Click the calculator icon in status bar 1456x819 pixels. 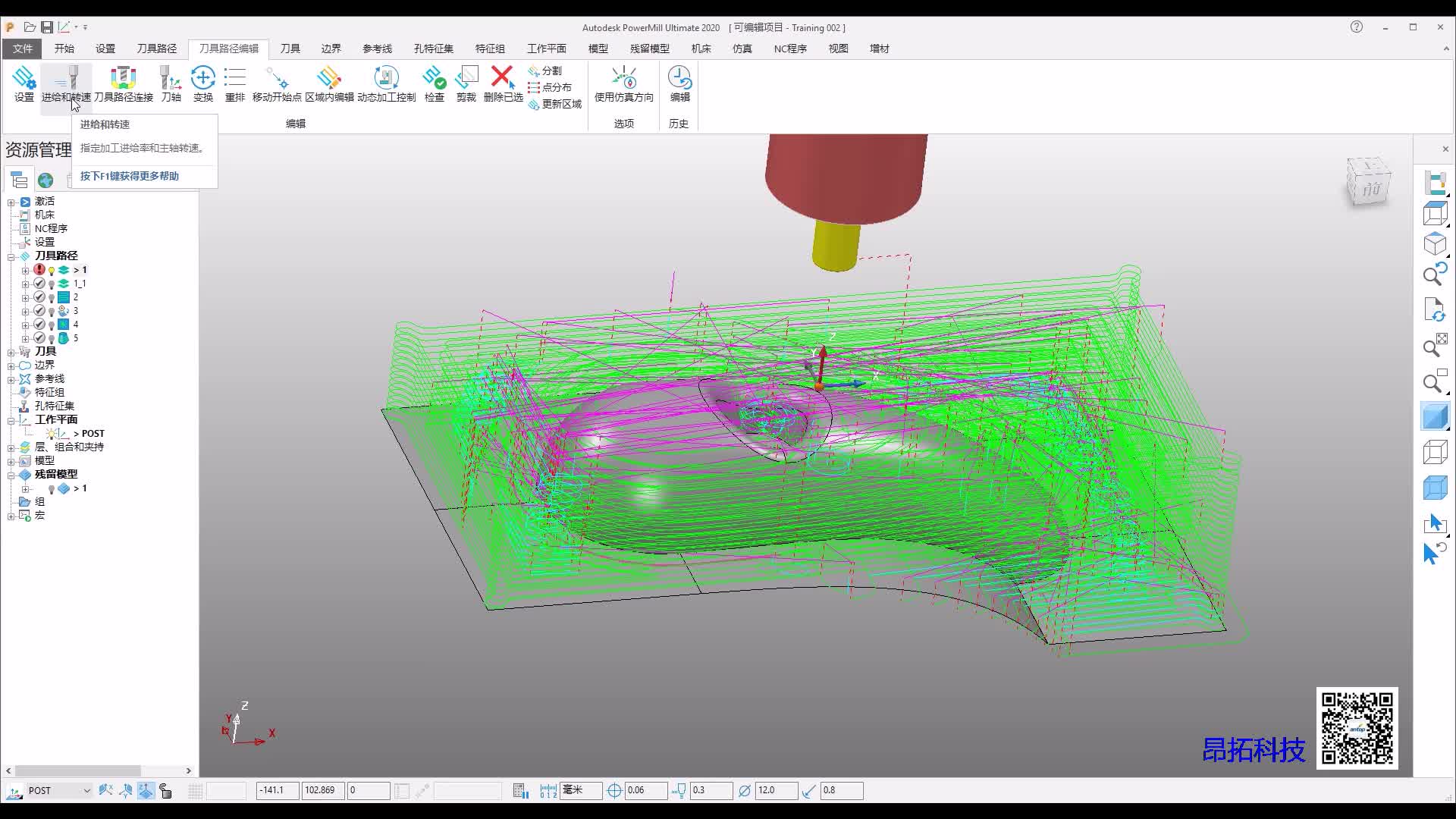tap(520, 791)
